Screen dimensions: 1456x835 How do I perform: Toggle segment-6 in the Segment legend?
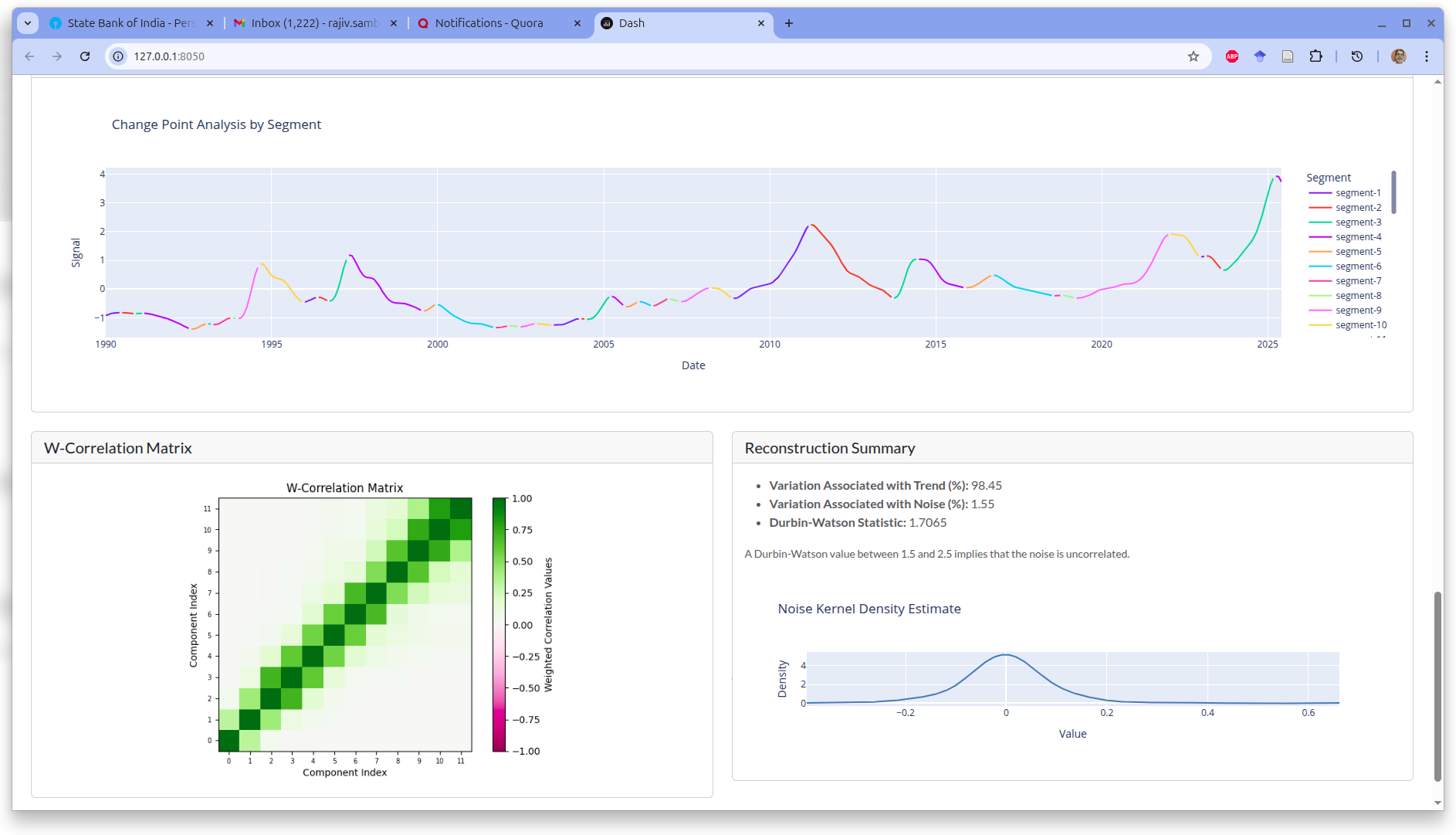click(1357, 266)
